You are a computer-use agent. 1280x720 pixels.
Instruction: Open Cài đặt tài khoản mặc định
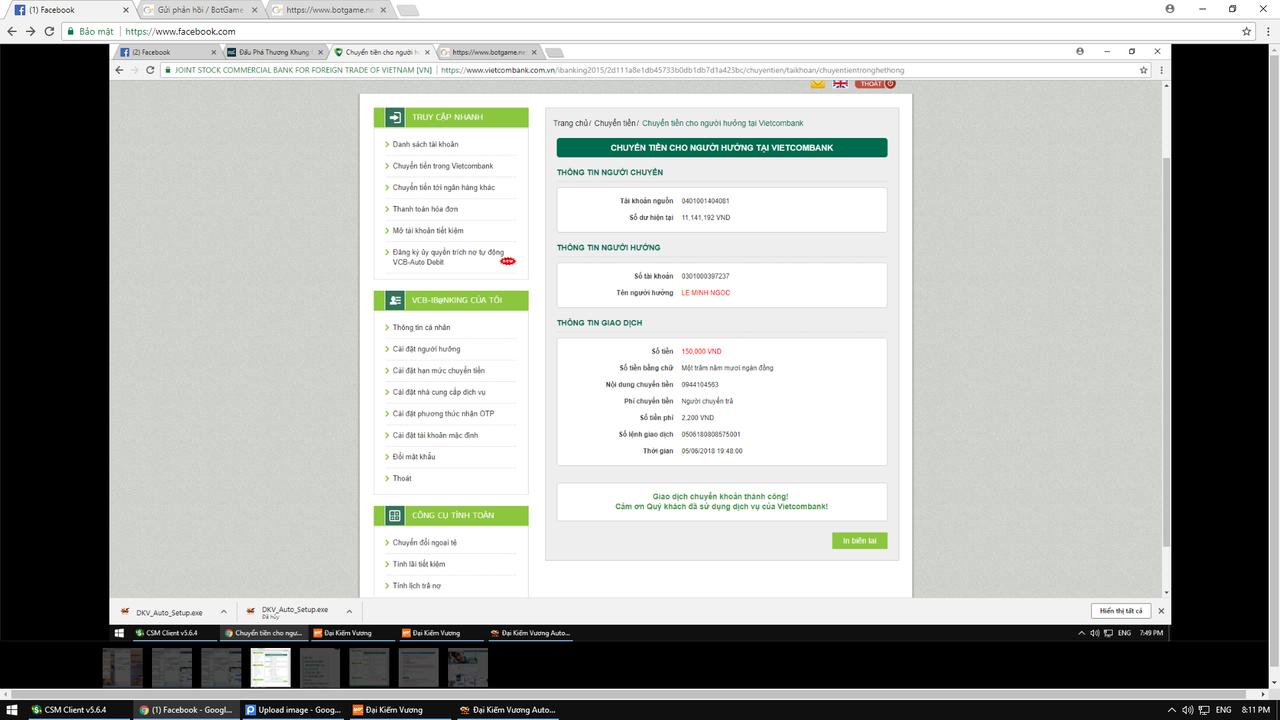pos(435,435)
